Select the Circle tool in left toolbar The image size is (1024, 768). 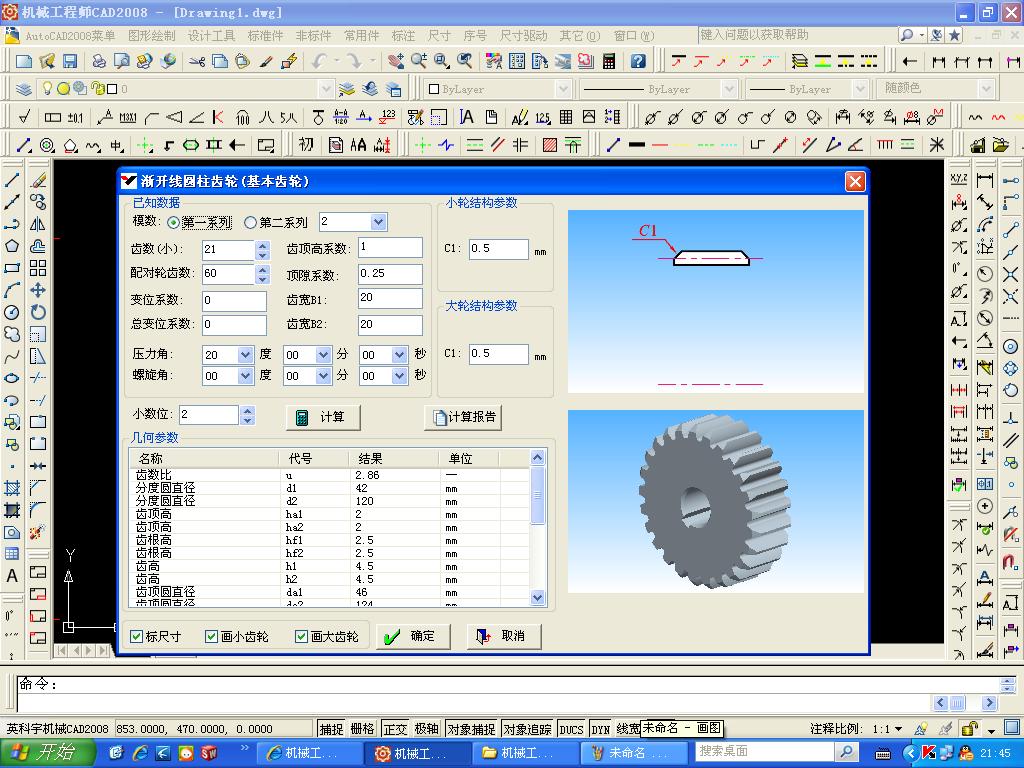(12, 312)
